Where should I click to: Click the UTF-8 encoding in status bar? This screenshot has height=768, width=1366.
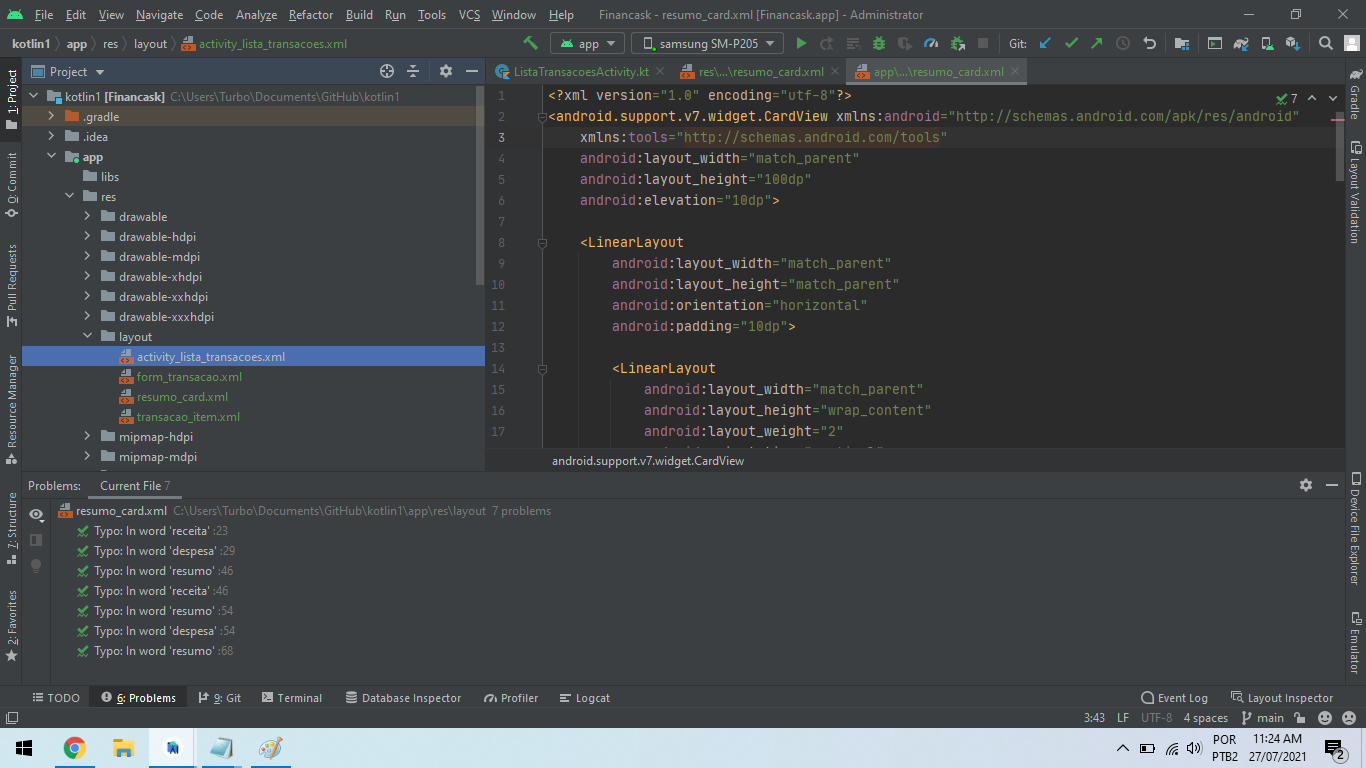point(1156,718)
